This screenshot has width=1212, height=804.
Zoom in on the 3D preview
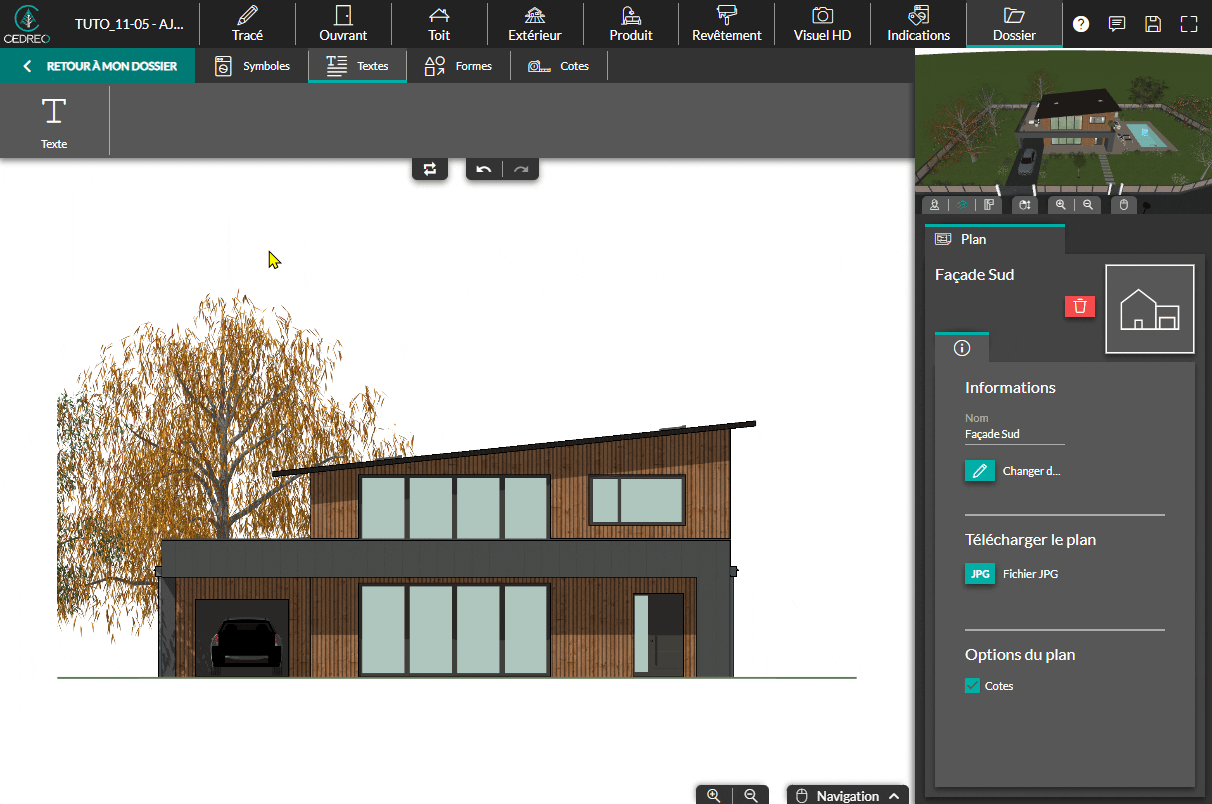[x=1060, y=205]
